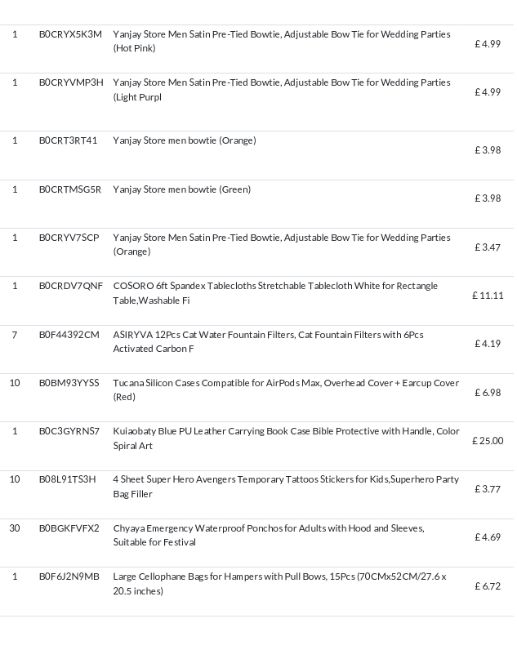Click the £3.47 price
The height and width of the screenshot is (650, 517).
pyautogui.click(x=488, y=247)
